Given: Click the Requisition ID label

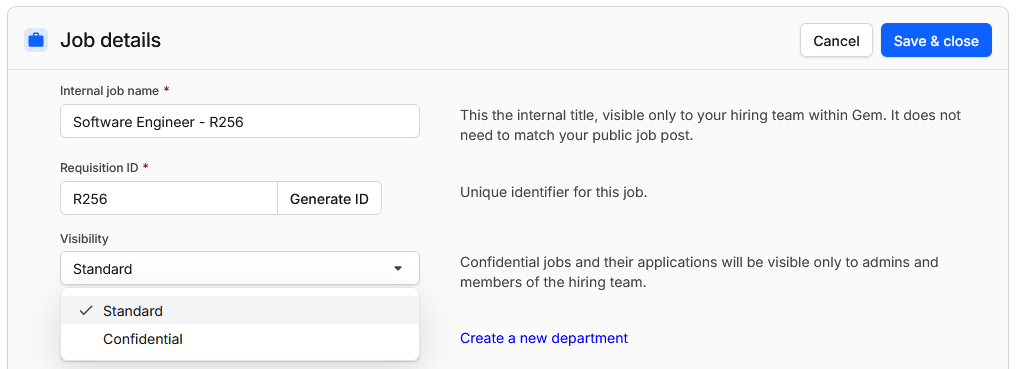Looking at the screenshot, I should (99, 168).
